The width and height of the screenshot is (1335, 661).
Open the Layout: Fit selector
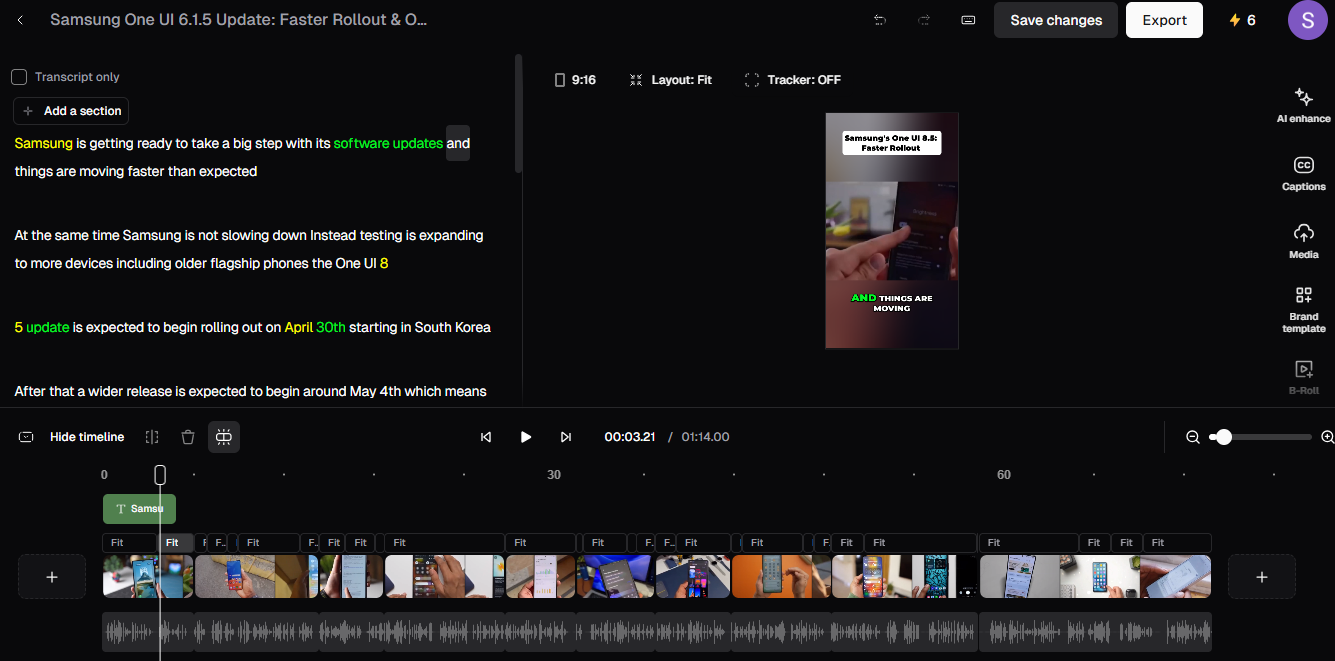coord(671,80)
